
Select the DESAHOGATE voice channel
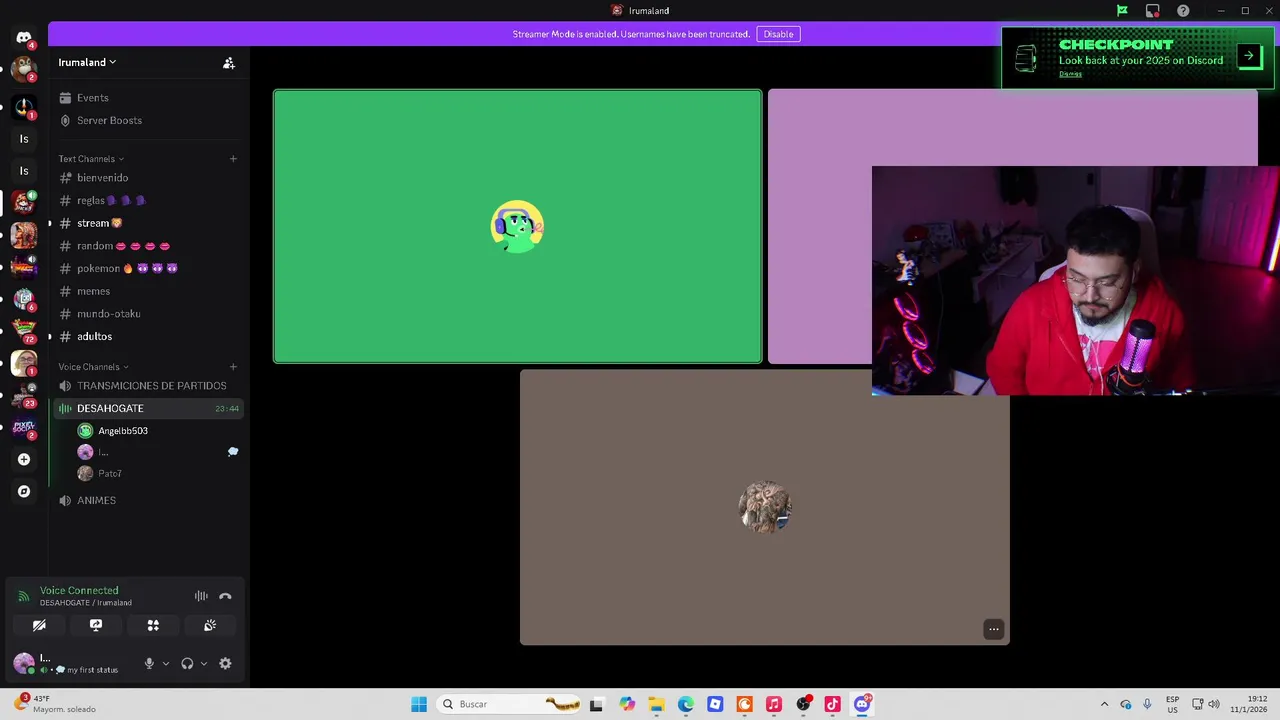[150, 408]
